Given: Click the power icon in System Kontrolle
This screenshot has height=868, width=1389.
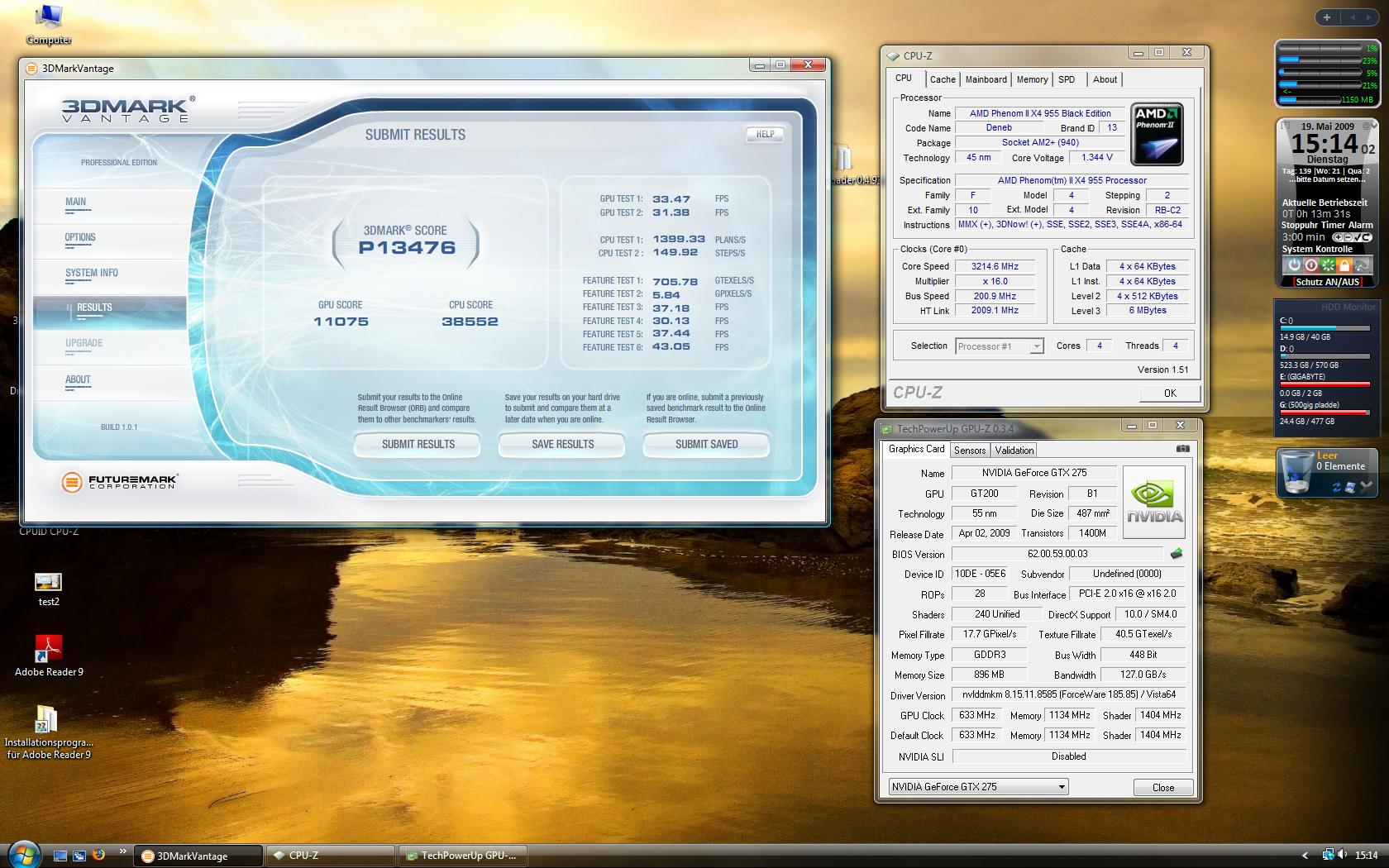Looking at the screenshot, I should (1294, 265).
